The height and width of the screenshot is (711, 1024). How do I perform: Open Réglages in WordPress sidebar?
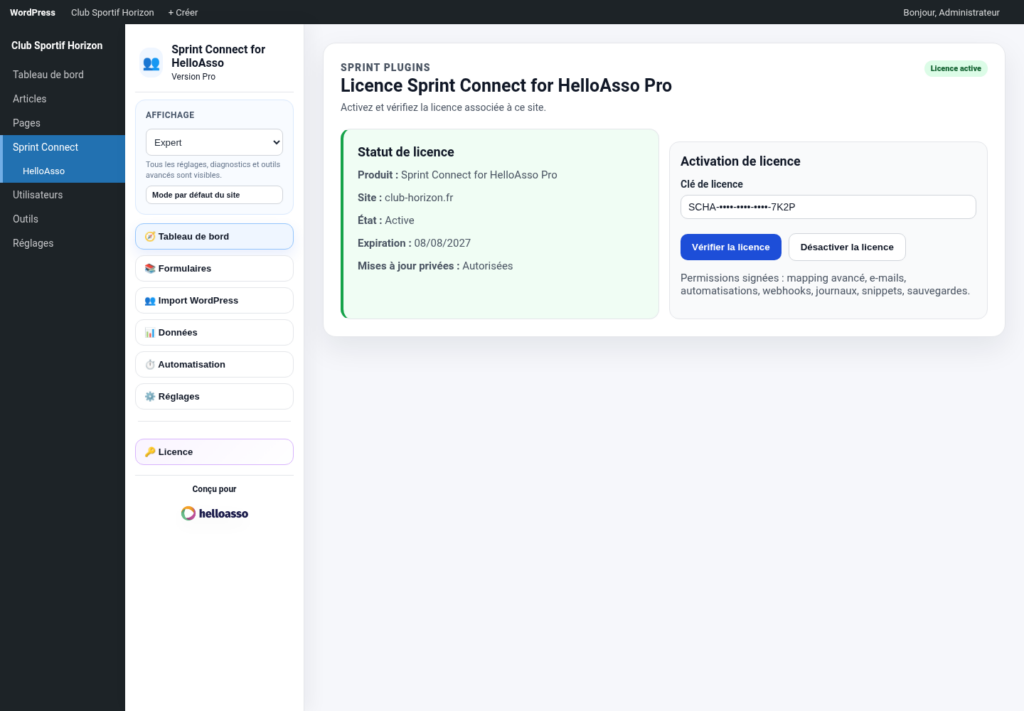[62, 243]
